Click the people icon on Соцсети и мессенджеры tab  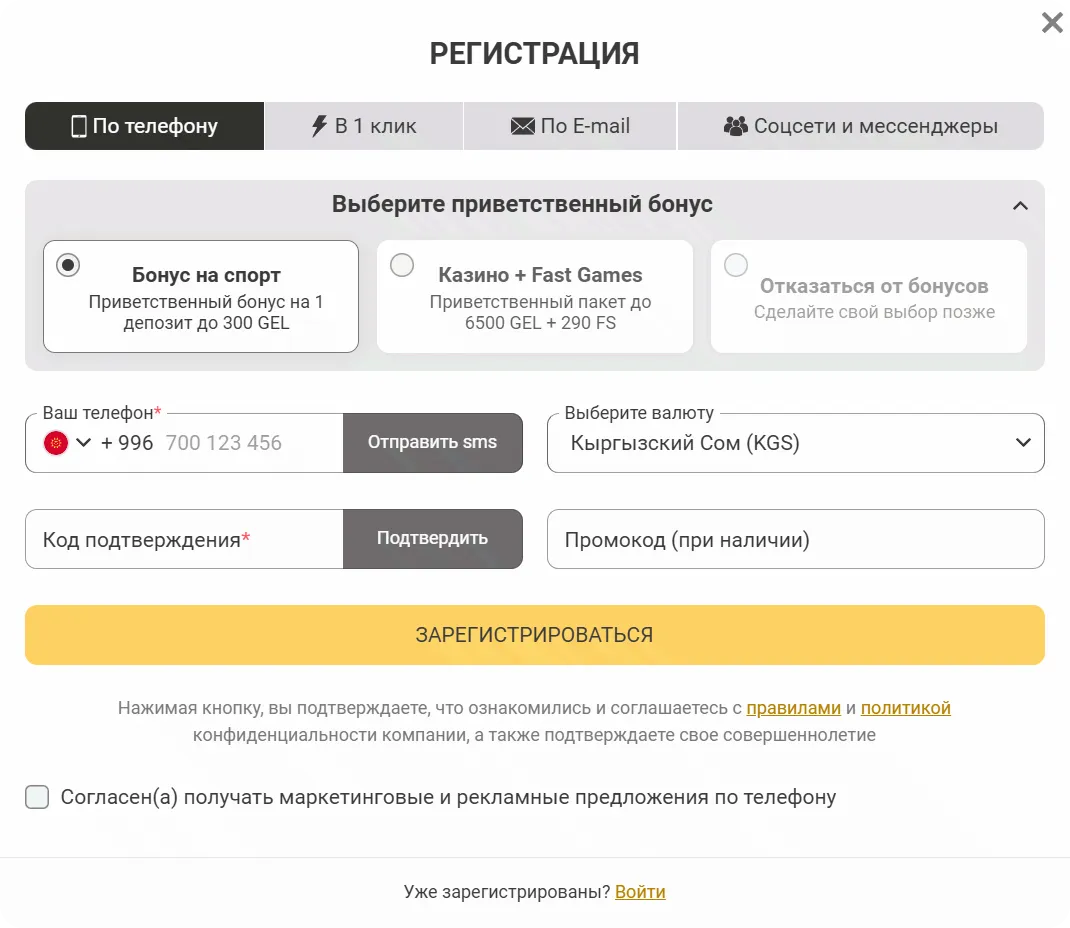tap(738, 125)
